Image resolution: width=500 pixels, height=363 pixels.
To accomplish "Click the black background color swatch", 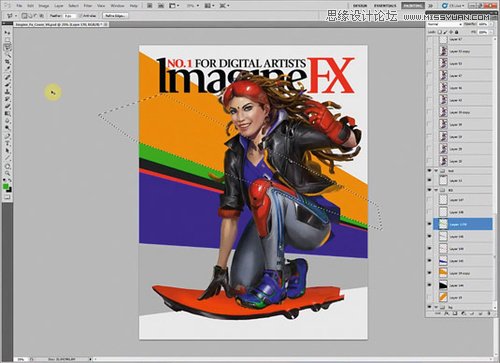I will pyautogui.click(x=9, y=191).
